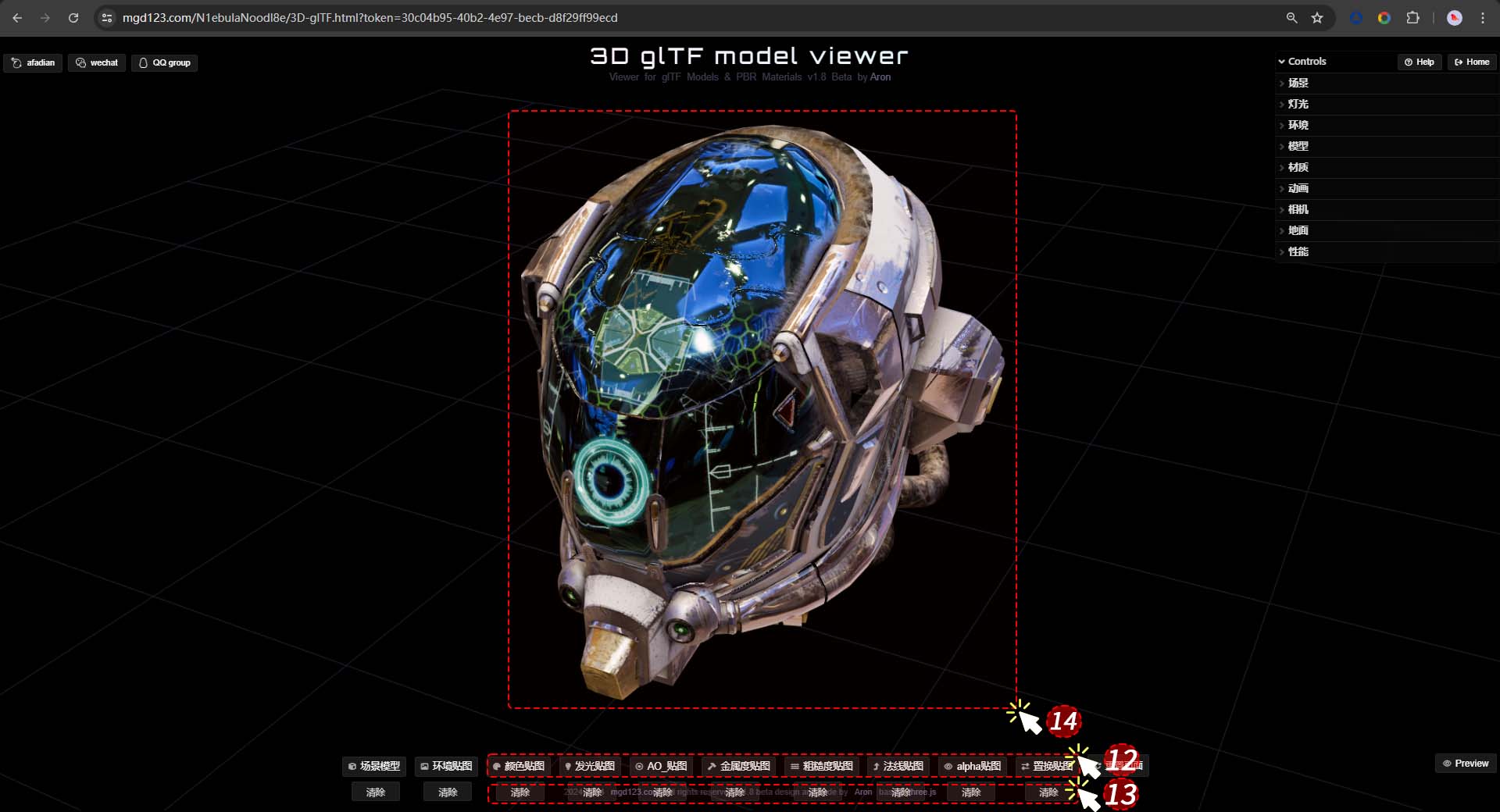Screen dimensions: 1500x812
Task: Open the 发光贴图 emissive map loader
Action: (590, 766)
